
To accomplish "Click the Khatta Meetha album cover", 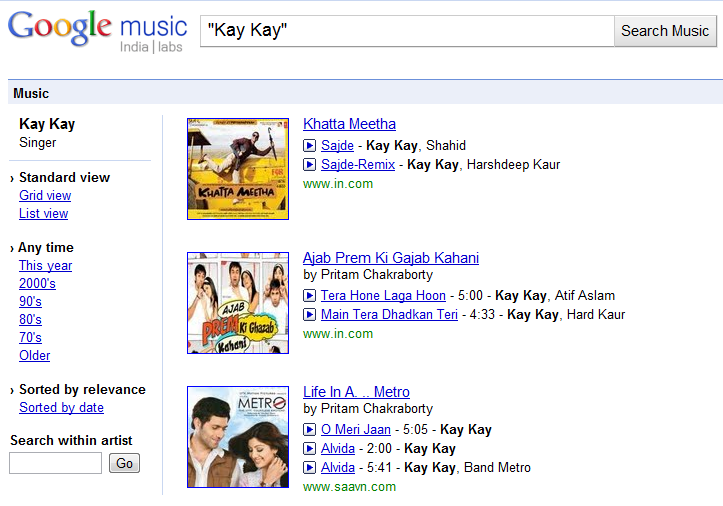I will click(238, 168).
